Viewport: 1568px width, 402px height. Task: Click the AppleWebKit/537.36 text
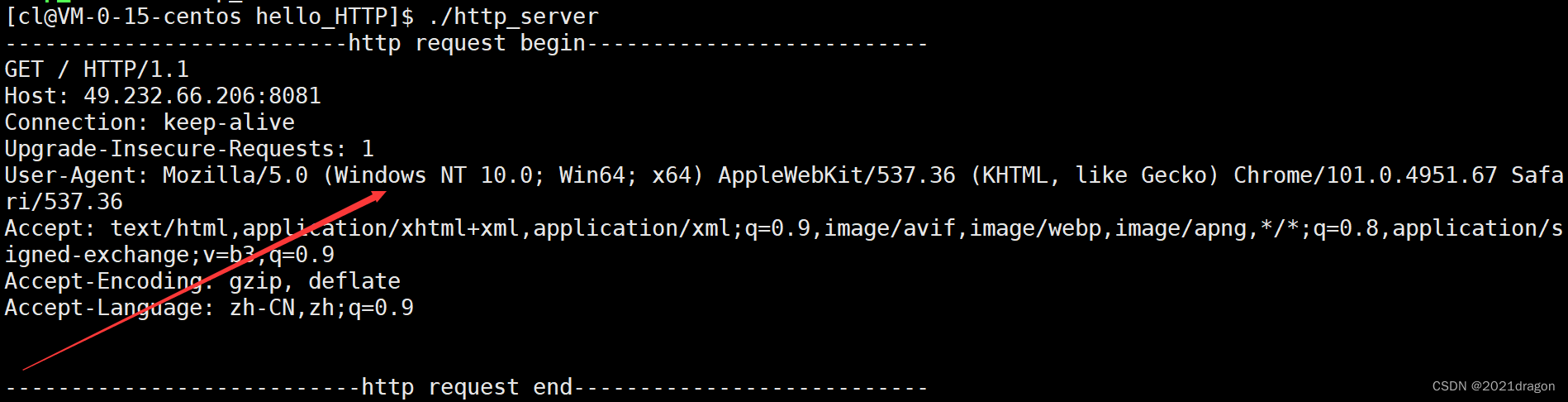836,175
